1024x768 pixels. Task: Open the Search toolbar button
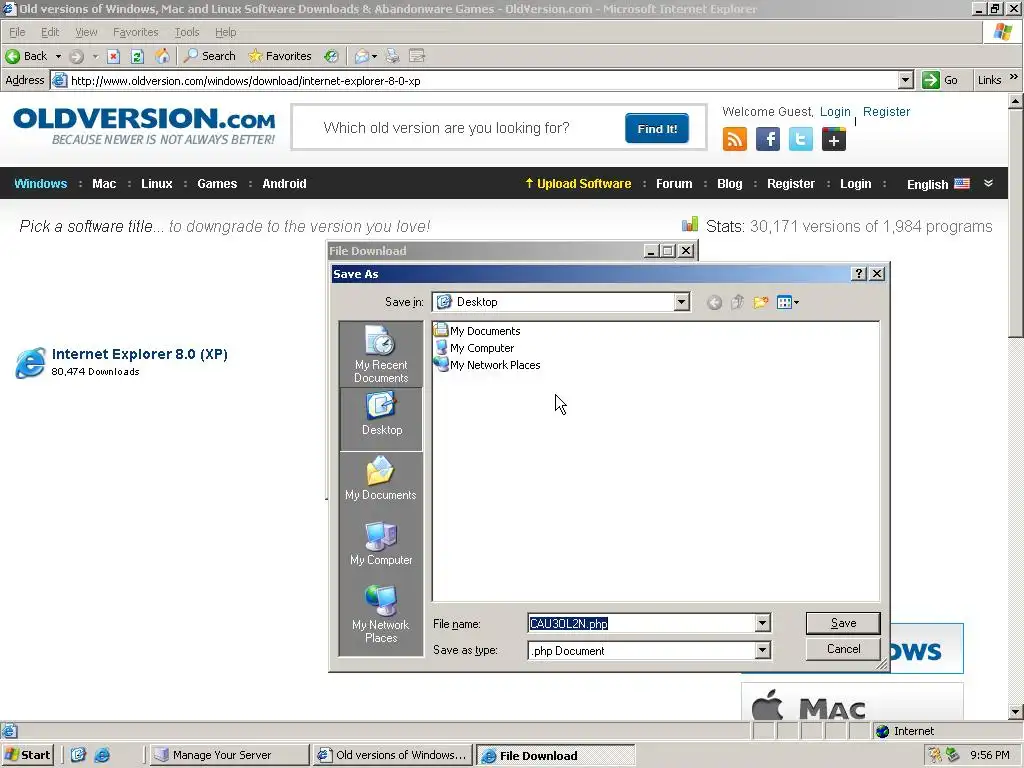click(x=210, y=56)
